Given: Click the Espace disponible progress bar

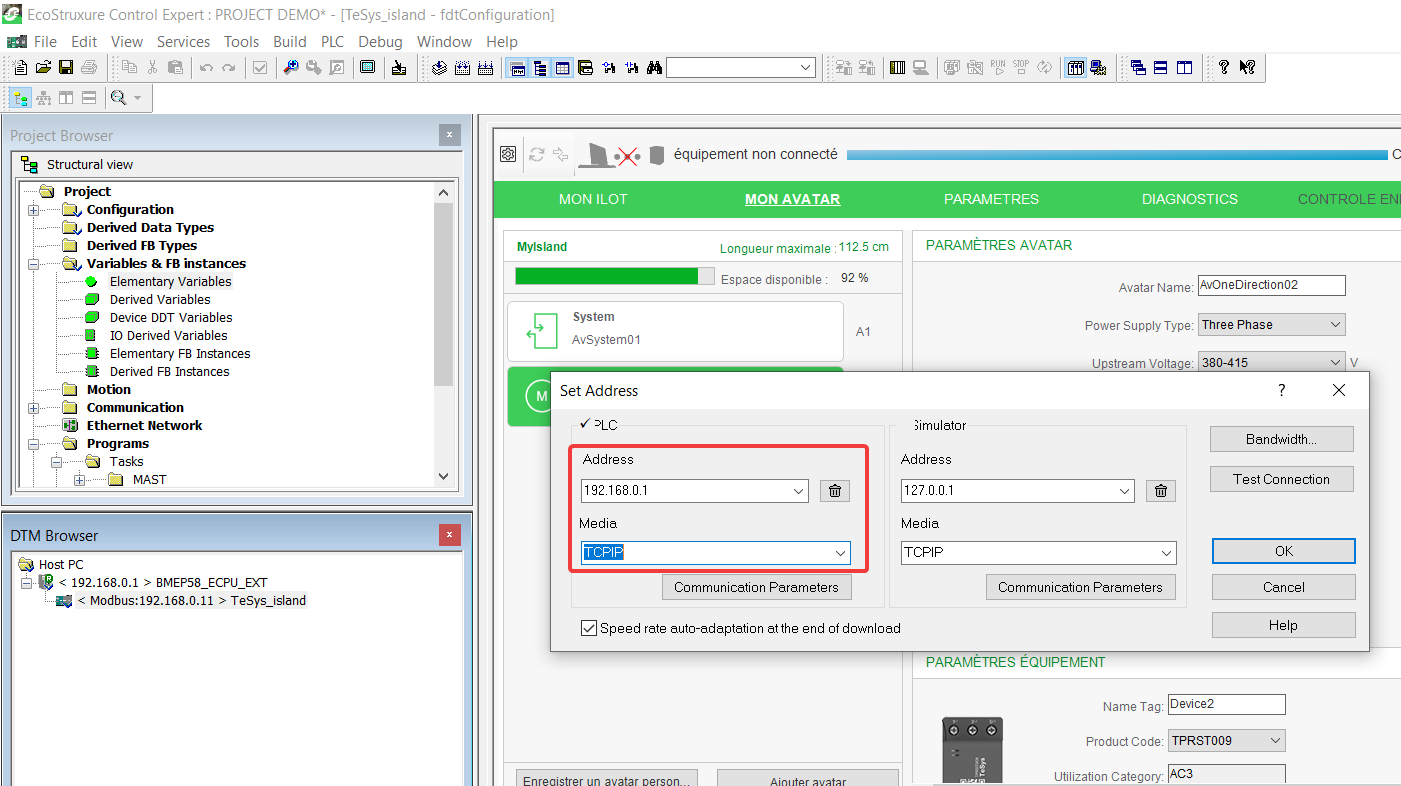Looking at the screenshot, I should 615,276.
